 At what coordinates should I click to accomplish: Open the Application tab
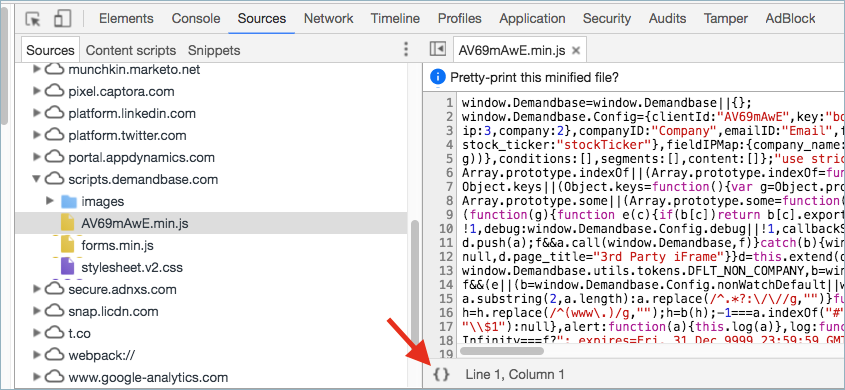[532, 18]
